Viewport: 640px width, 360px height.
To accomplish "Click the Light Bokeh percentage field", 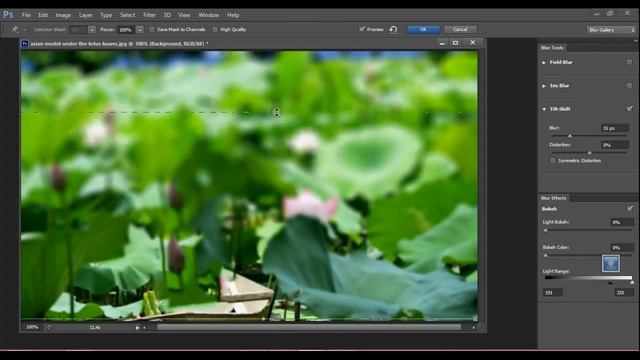I will (x=622, y=222).
